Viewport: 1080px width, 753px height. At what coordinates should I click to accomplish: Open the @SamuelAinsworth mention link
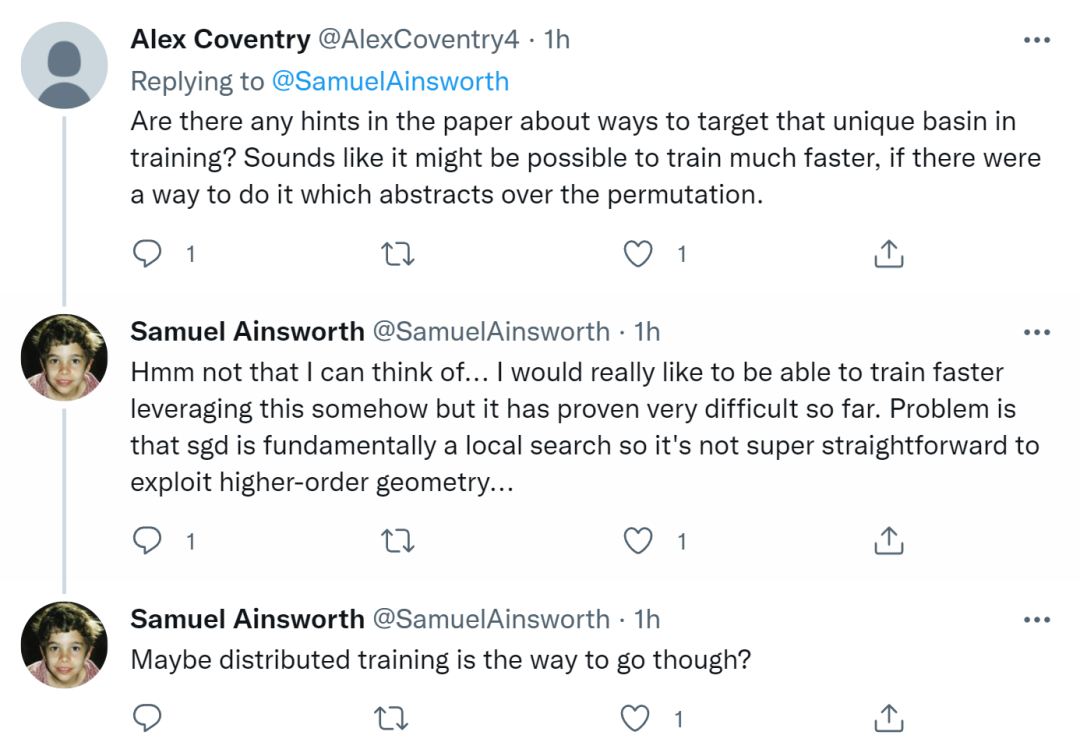click(390, 81)
